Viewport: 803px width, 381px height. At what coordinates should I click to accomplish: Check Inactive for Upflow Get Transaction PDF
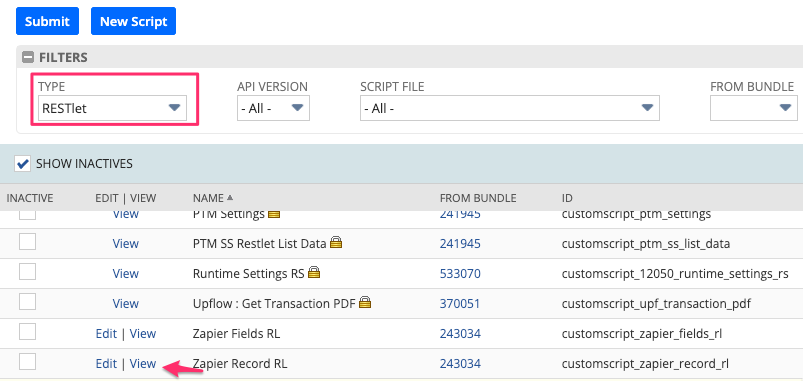click(x=27, y=302)
